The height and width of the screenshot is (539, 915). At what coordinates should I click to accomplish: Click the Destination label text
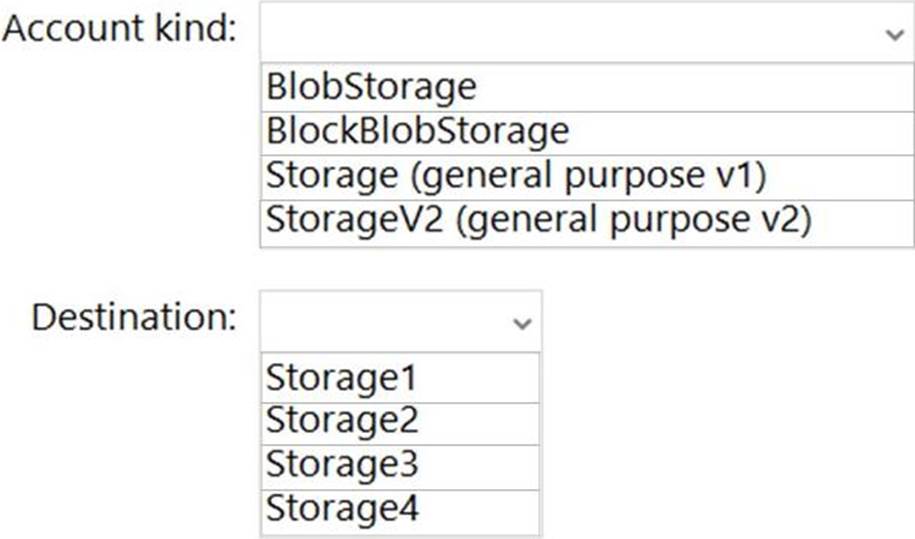pos(134,319)
